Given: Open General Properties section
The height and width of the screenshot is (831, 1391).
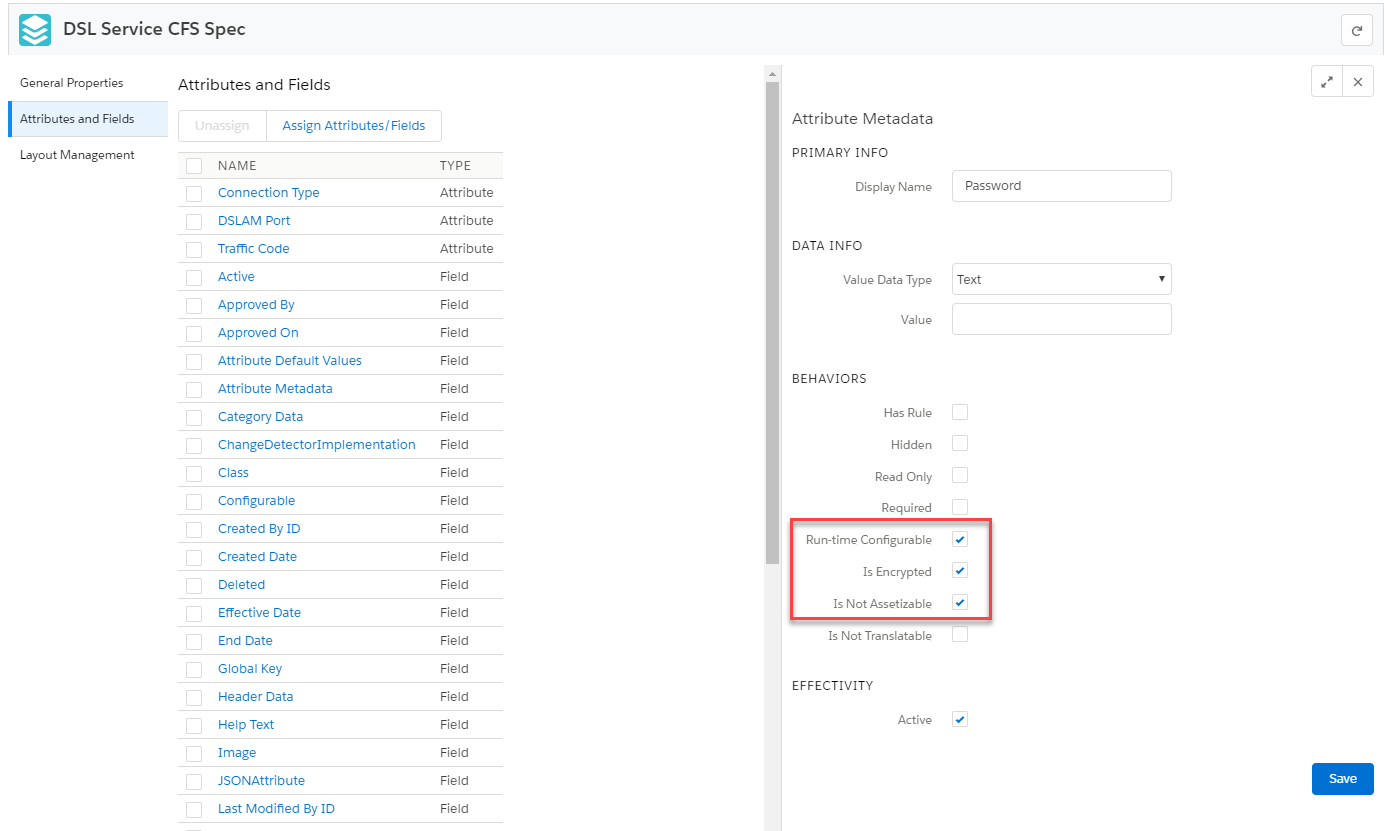Looking at the screenshot, I should coord(72,83).
